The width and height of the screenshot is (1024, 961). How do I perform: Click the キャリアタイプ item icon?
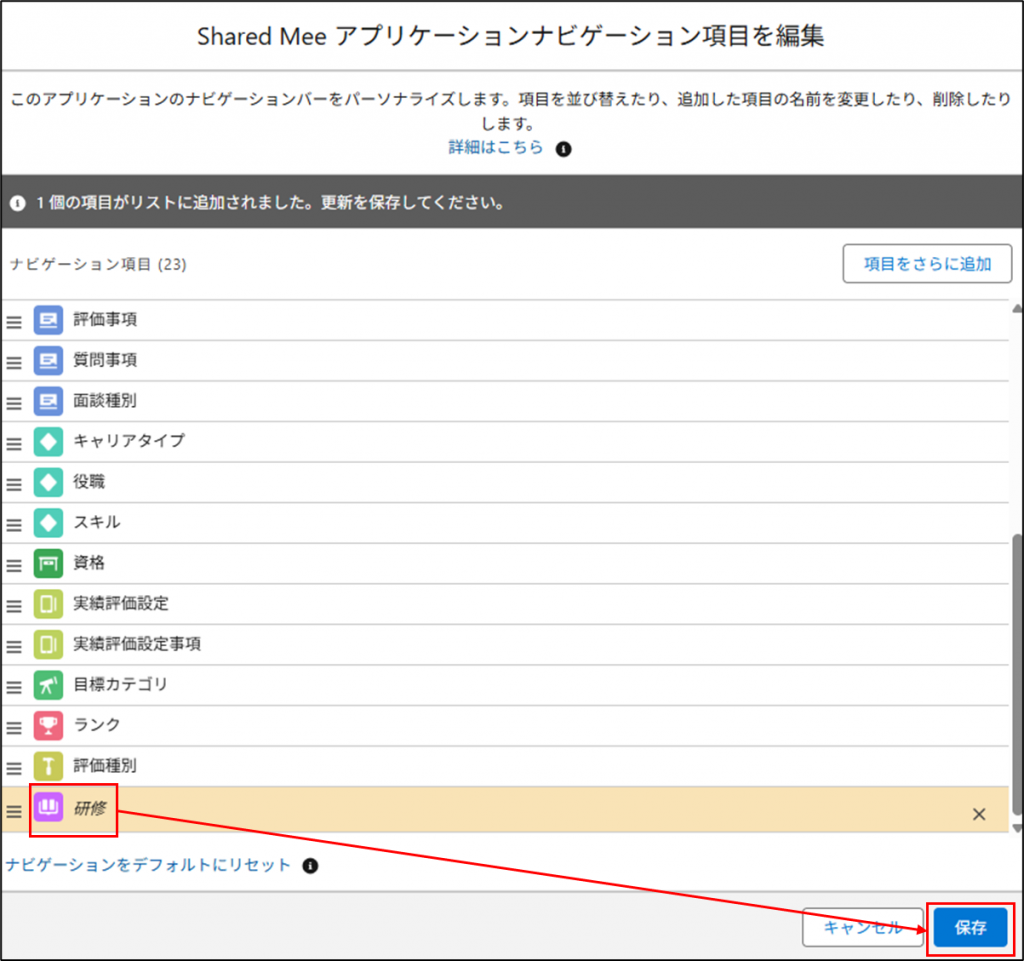[48, 441]
